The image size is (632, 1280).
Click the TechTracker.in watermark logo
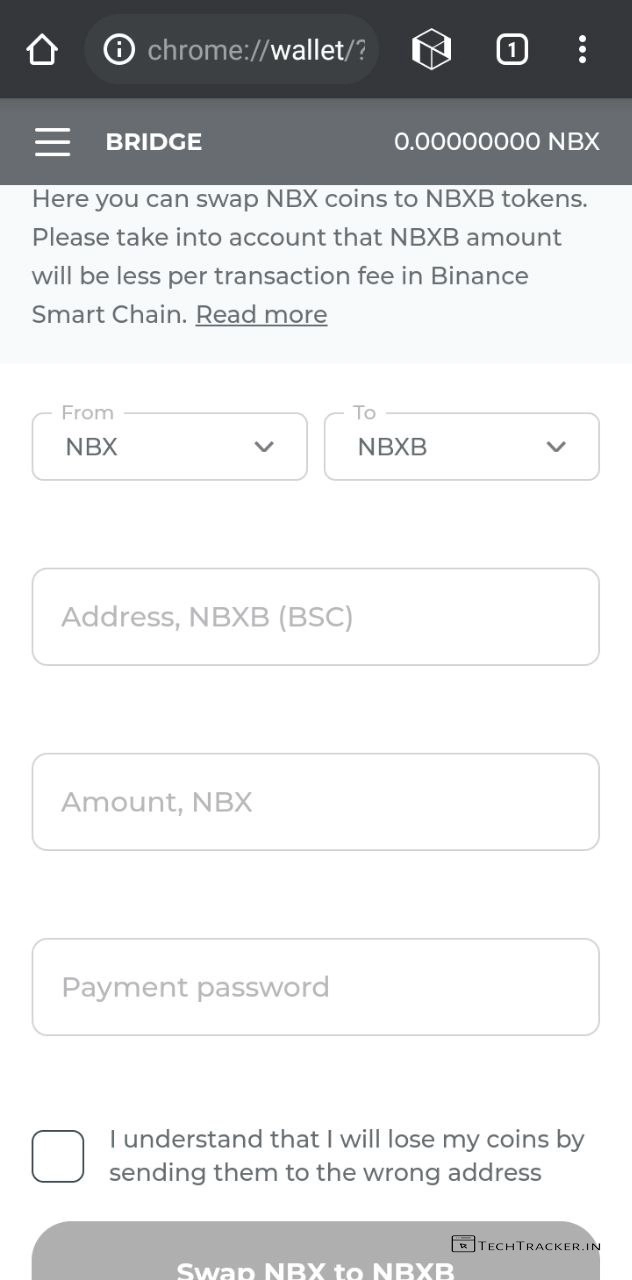click(526, 1245)
